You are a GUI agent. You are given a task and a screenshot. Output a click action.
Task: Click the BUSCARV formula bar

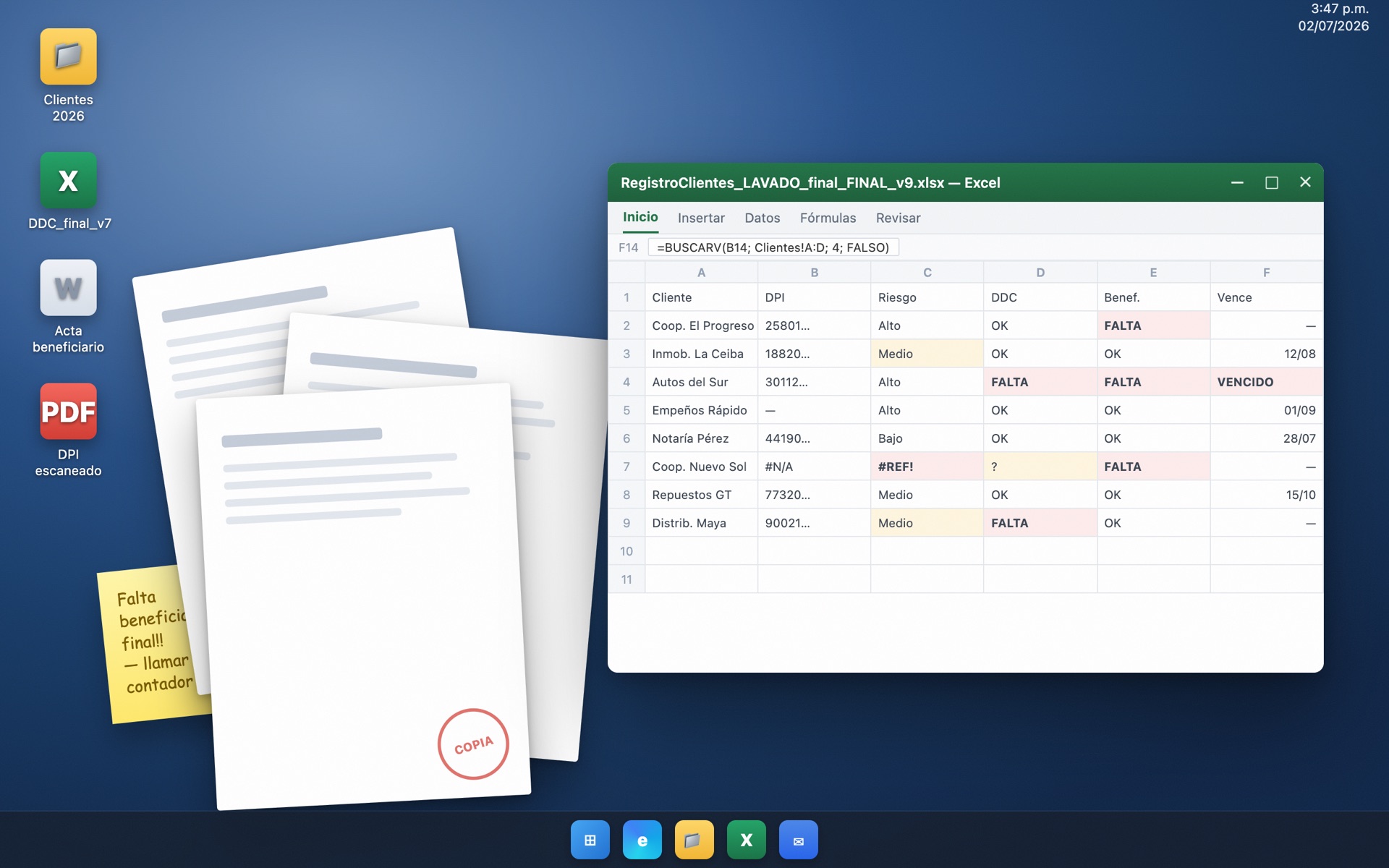point(773,247)
